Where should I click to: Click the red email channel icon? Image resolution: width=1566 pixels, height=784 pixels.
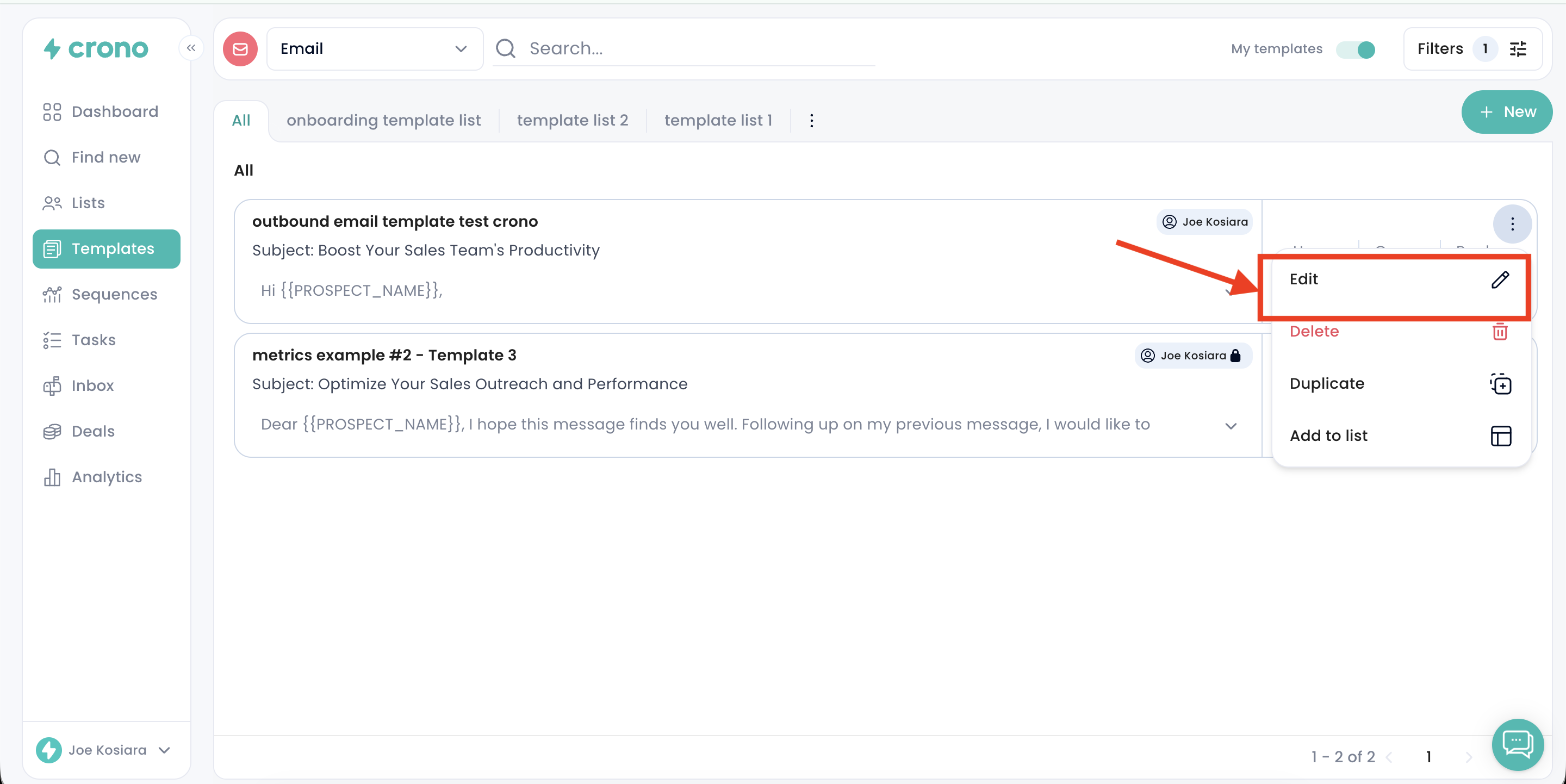240,48
